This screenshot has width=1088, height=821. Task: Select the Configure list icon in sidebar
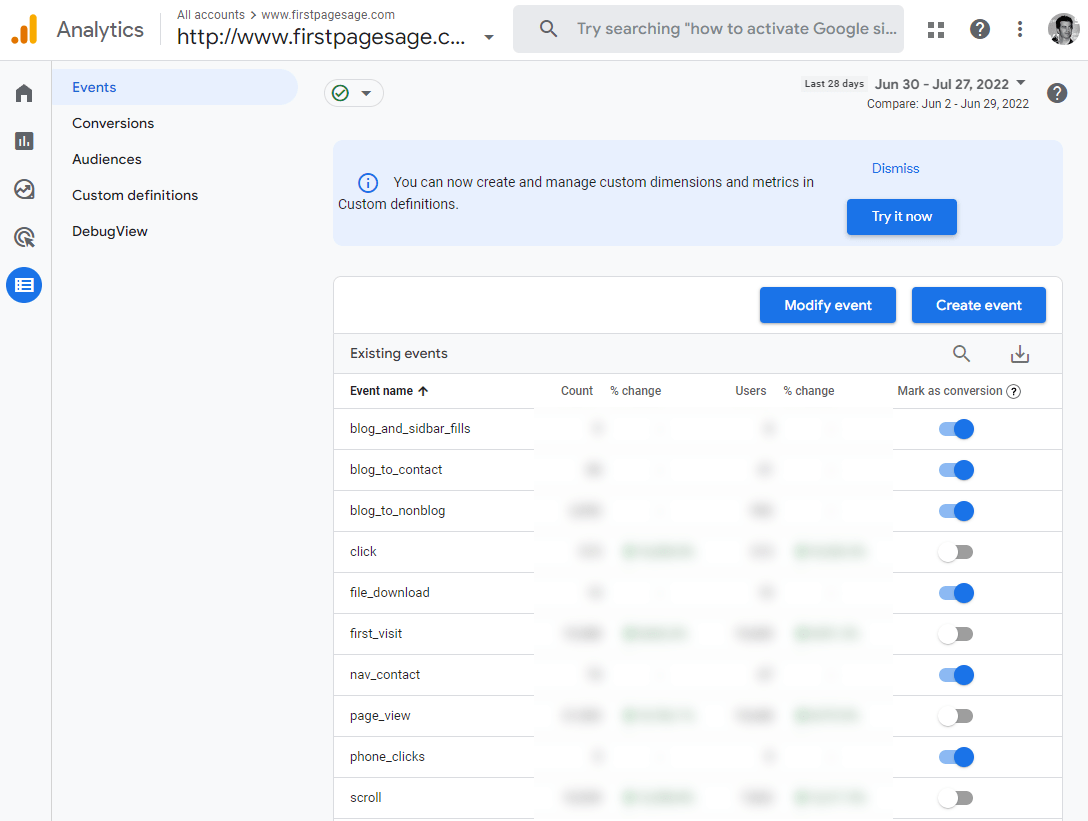(x=24, y=285)
